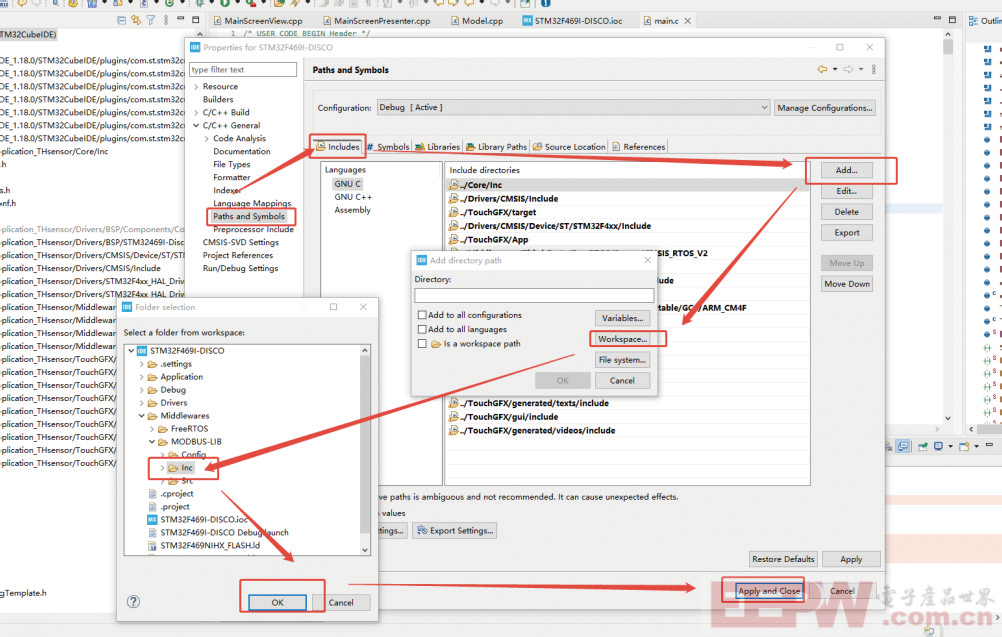Click the STM32F469NIHX_FLASH.ld file icon
The image size is (1002, 637).
(152, 546)
